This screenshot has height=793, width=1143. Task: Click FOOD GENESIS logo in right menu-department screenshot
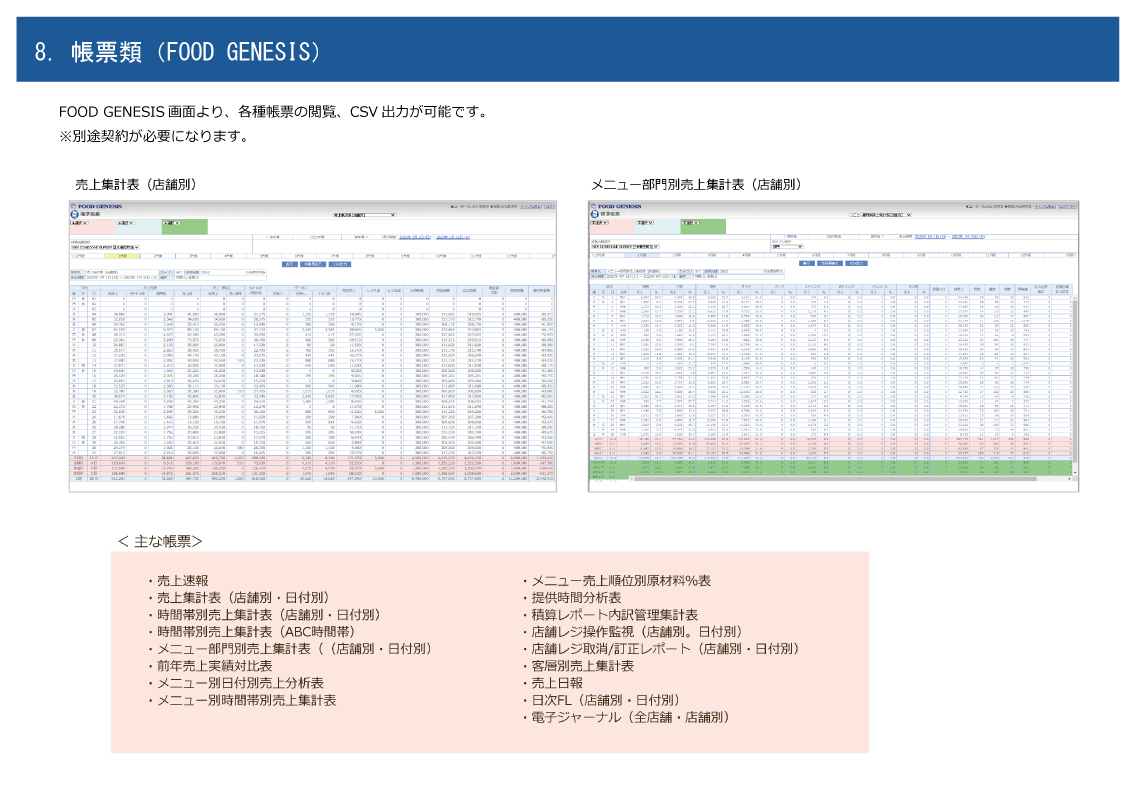(616, 206)
